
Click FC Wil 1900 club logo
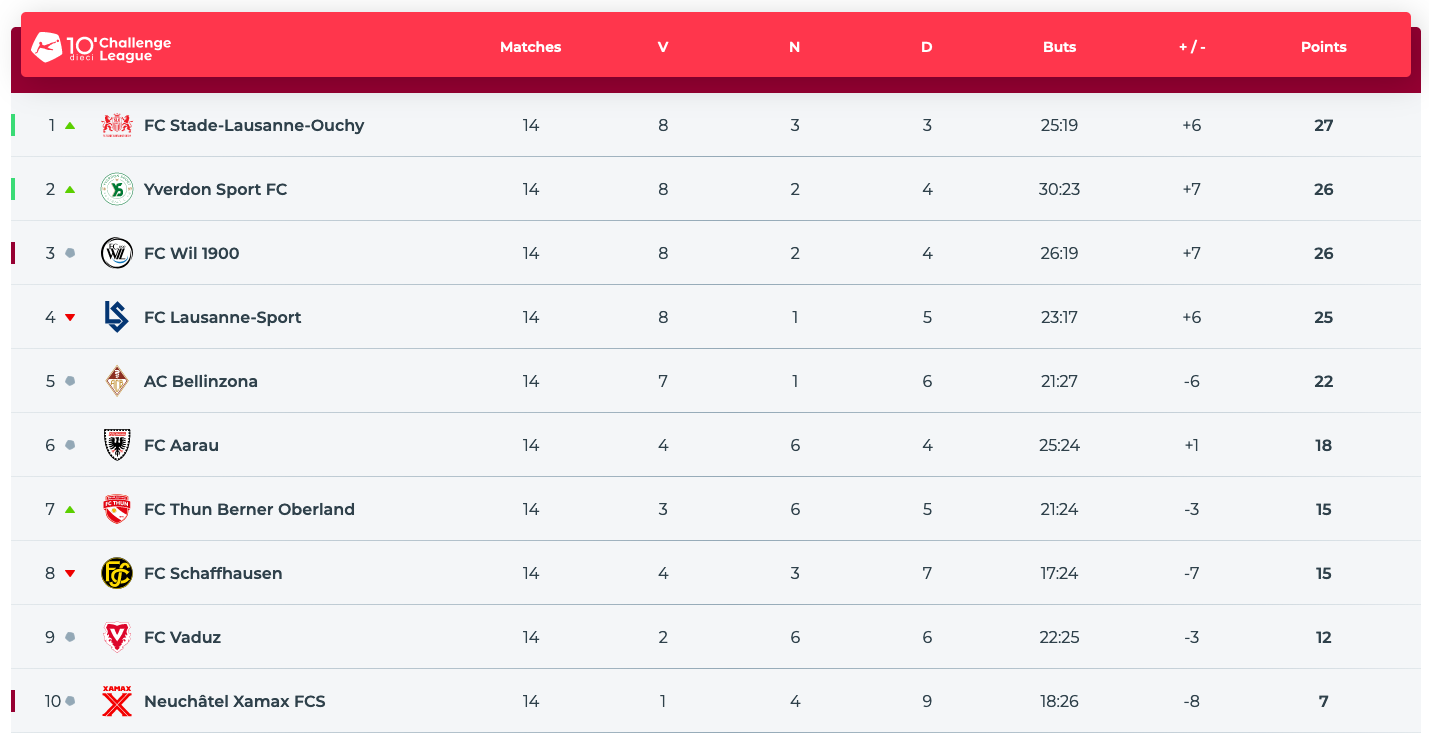117,253
